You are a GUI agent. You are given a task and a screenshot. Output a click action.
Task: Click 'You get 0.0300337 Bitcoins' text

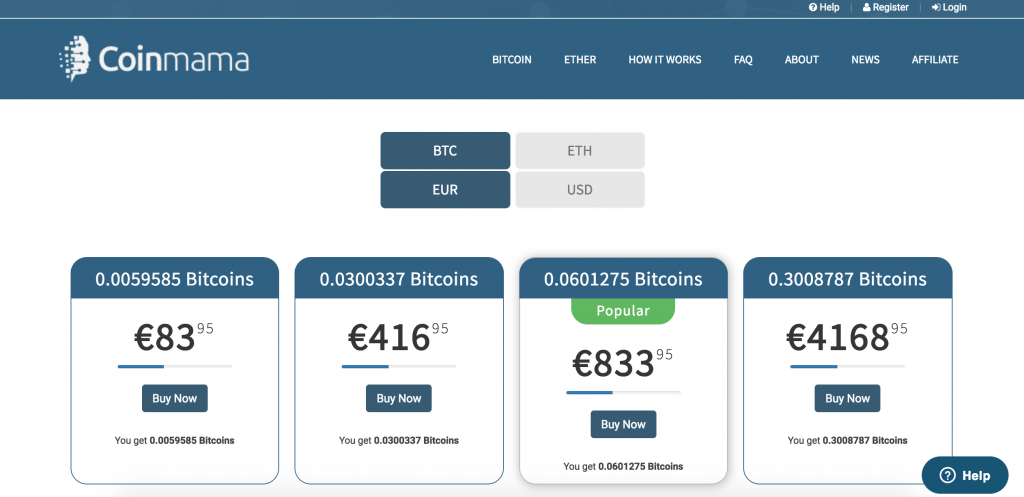(x=399, y=440)
